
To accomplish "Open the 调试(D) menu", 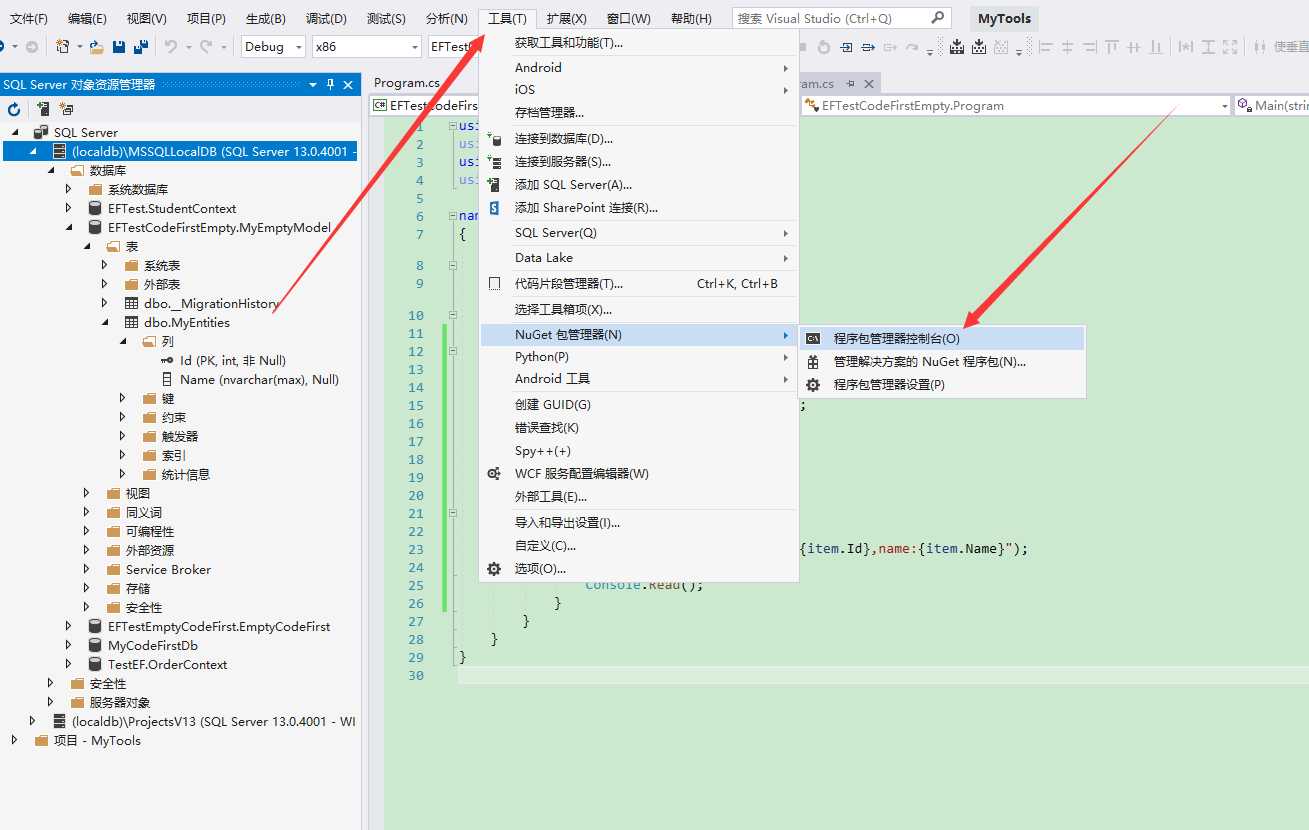I will tap(326, 19).
